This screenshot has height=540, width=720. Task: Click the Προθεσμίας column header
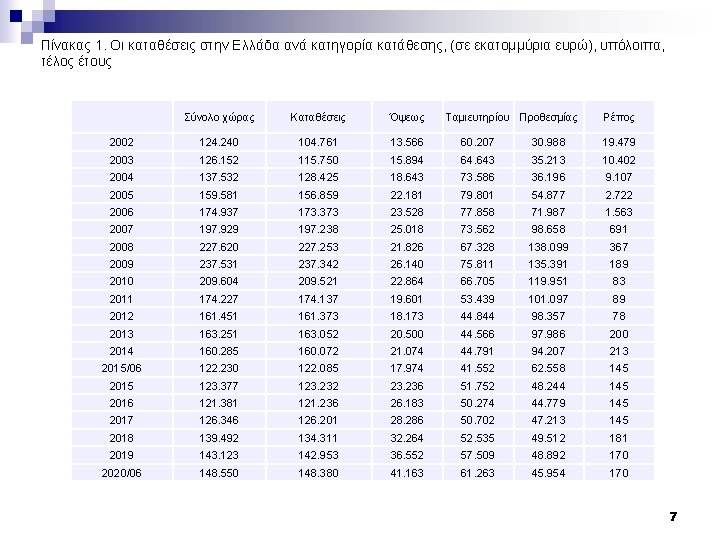pos(548,118)
